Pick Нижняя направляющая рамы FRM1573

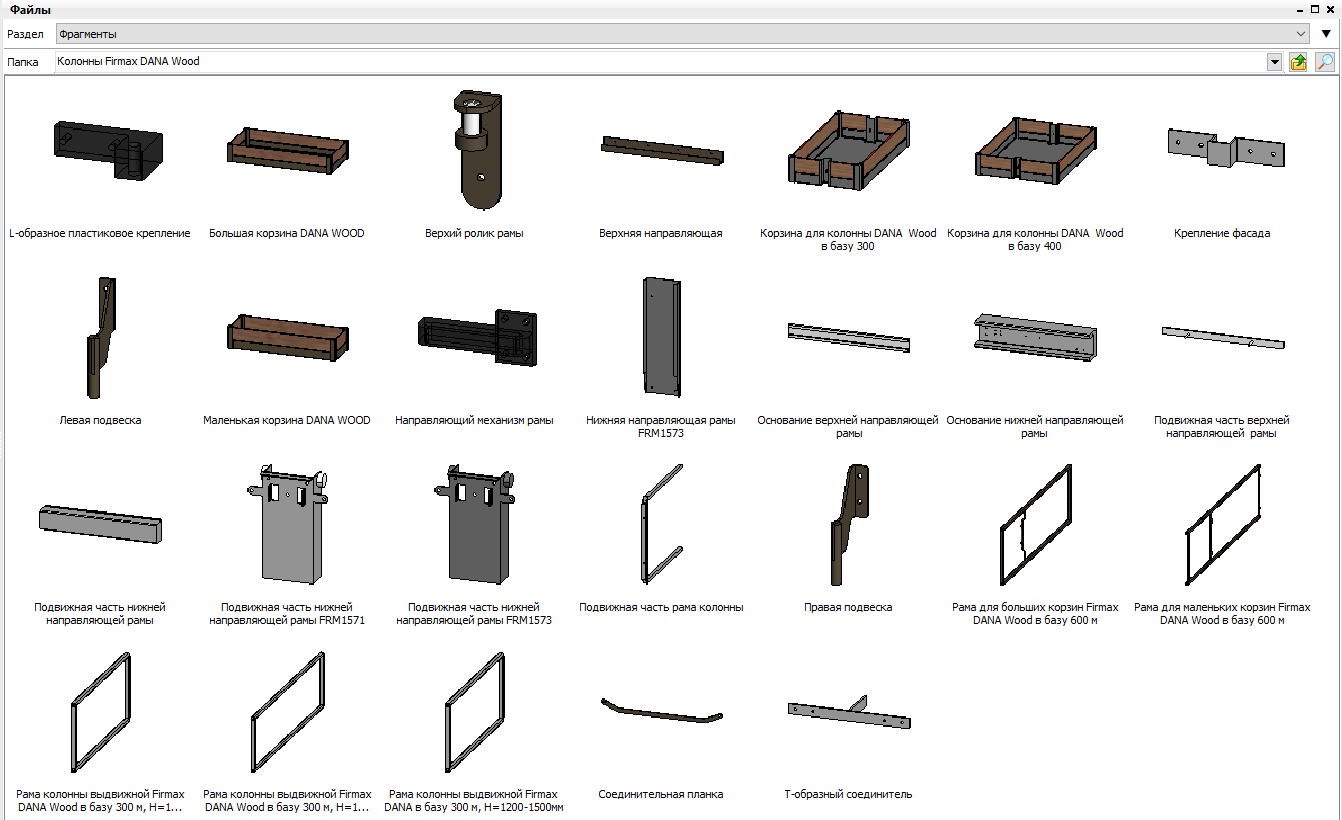[x=661, y=337]
